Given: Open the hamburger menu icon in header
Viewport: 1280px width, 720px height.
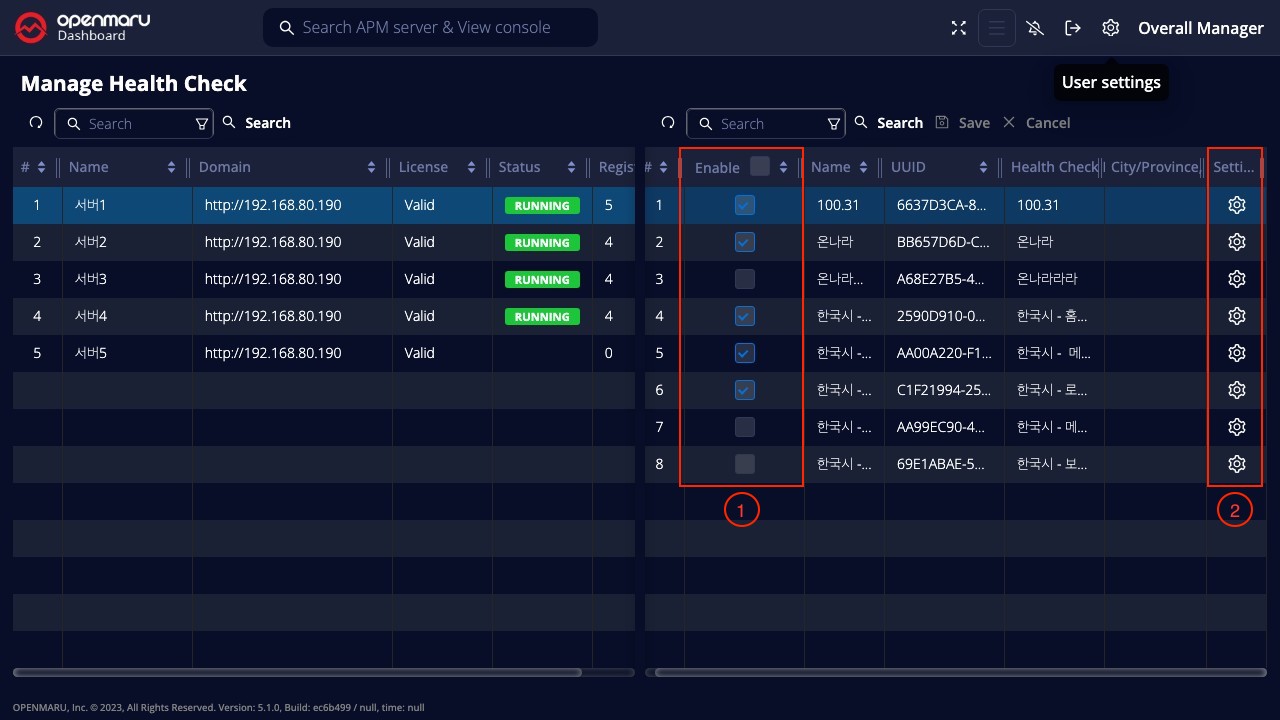Looking at the screenshot, I should click(996, 28).
